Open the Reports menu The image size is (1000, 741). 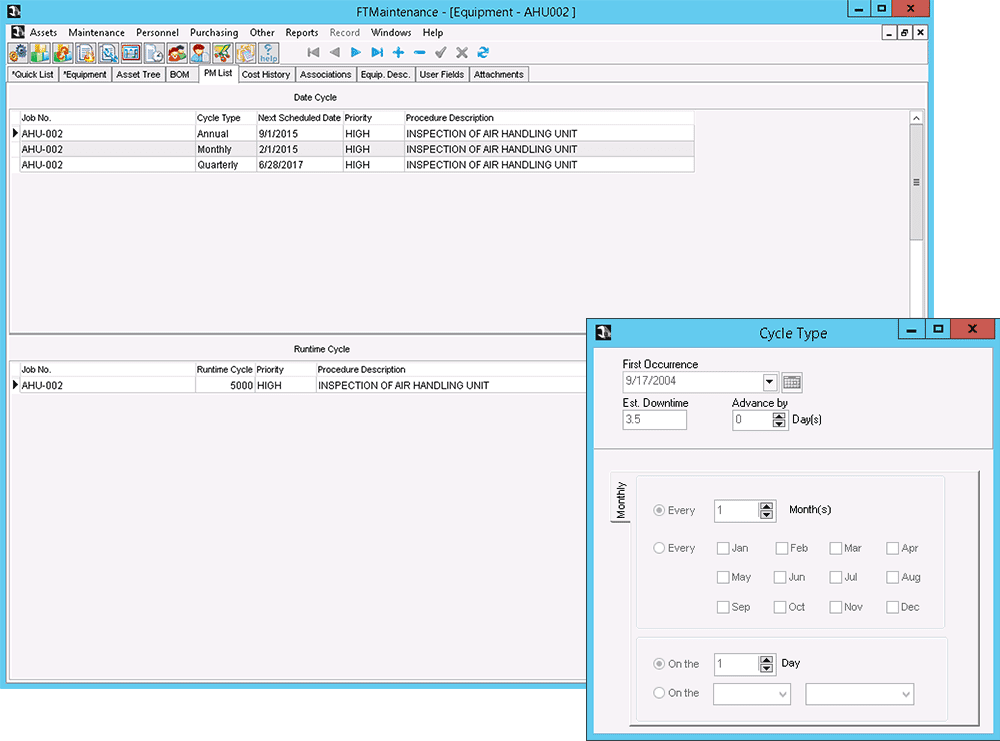tap(302, 33)
